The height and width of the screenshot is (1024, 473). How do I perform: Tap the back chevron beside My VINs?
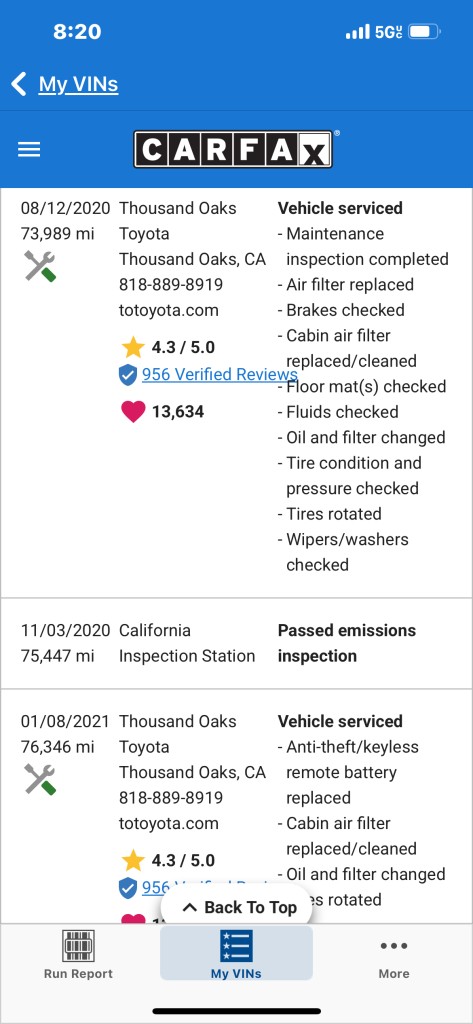point(19,84)
